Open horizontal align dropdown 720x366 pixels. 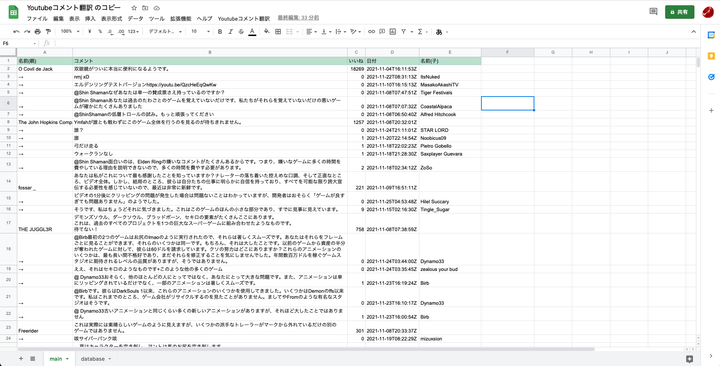[x=312, y=32]
